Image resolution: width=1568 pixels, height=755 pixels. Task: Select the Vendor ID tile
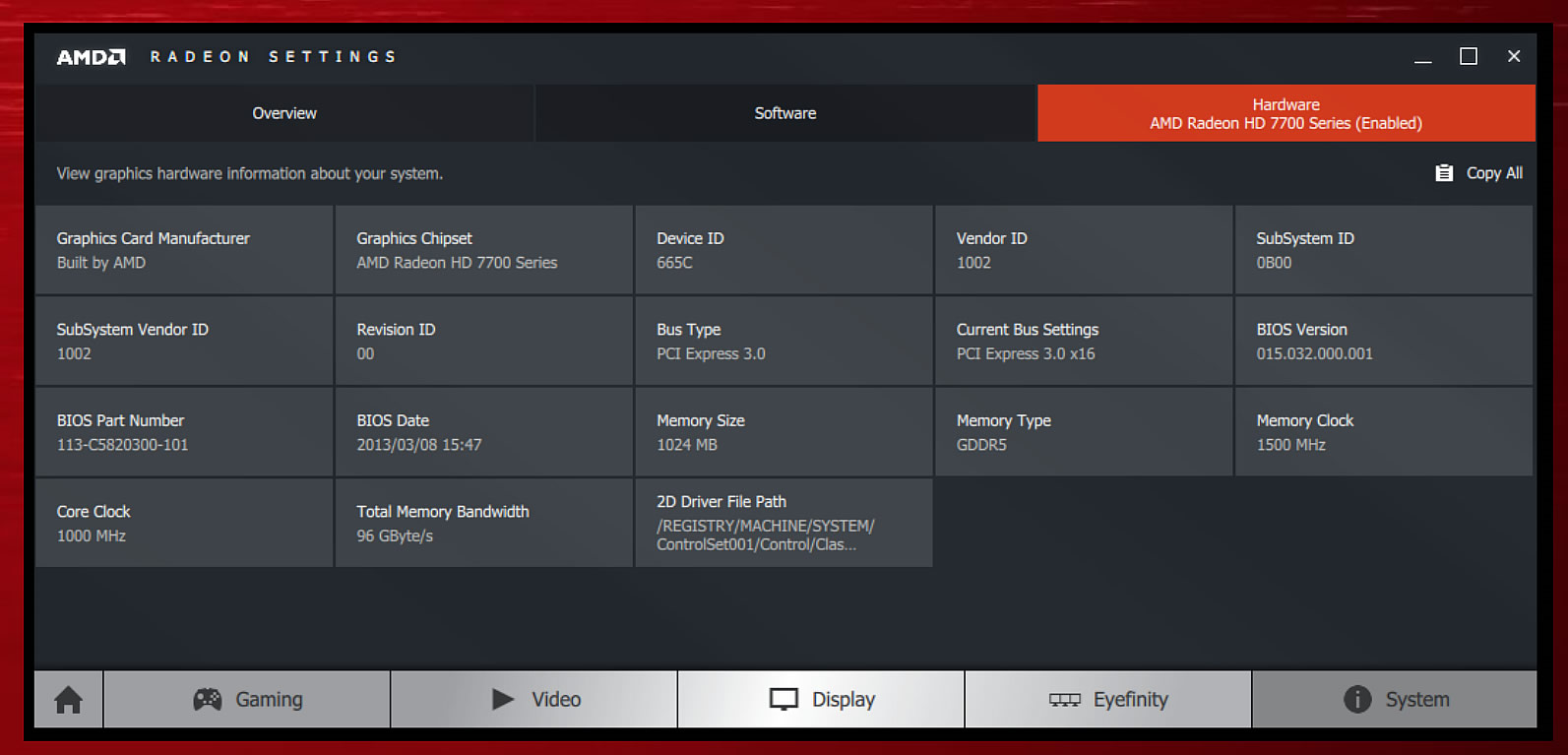coord(1084,250)
